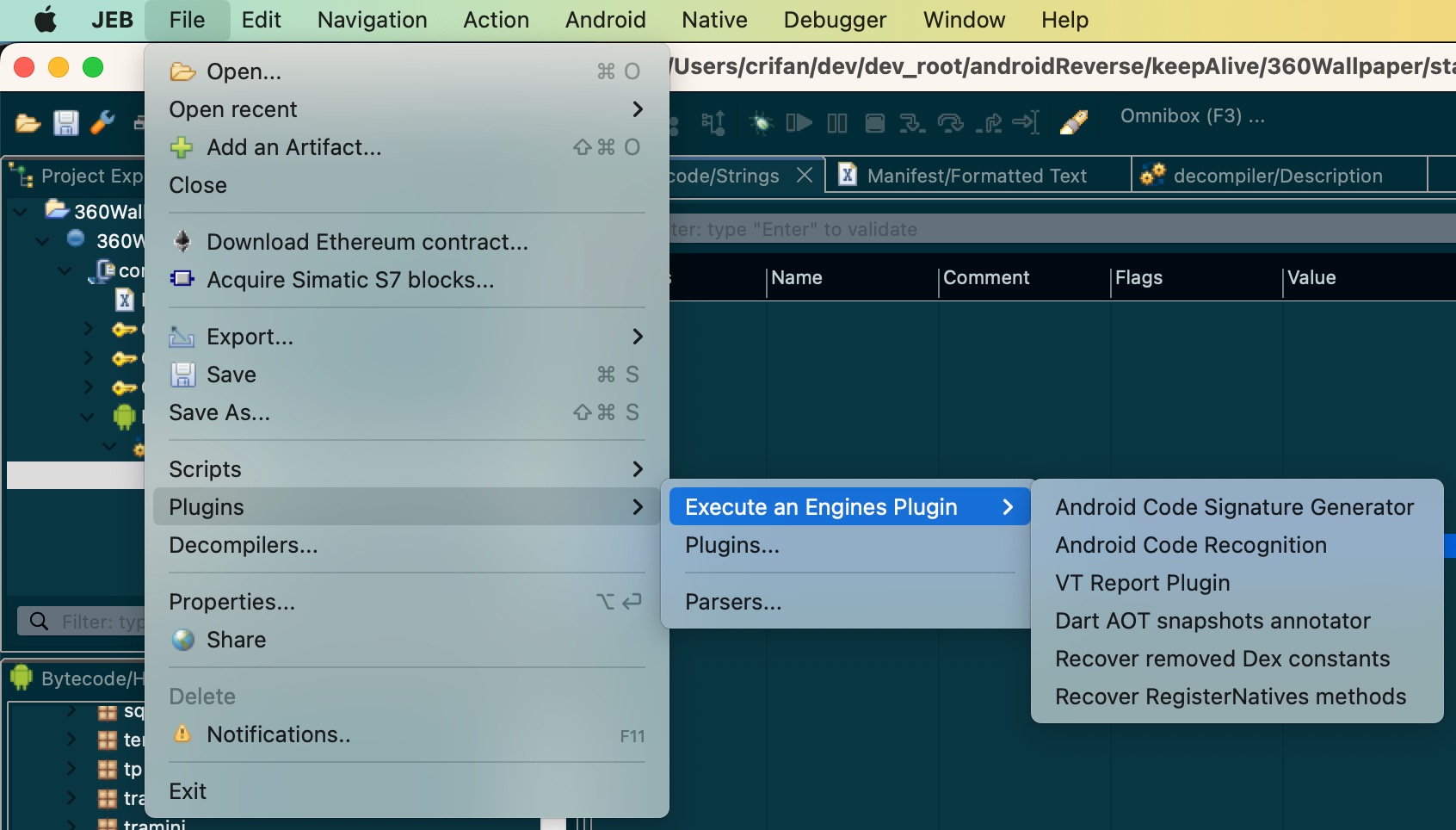Select Parsers... in the Plugins submenu
Viewport: 1456px width, 830px height.
849,602
